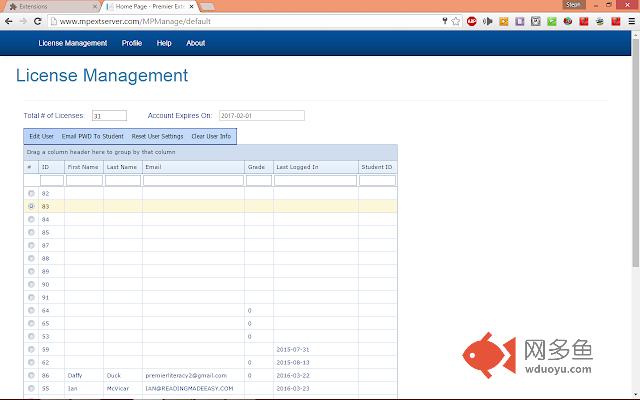Click Email PWD To Student

93,136
